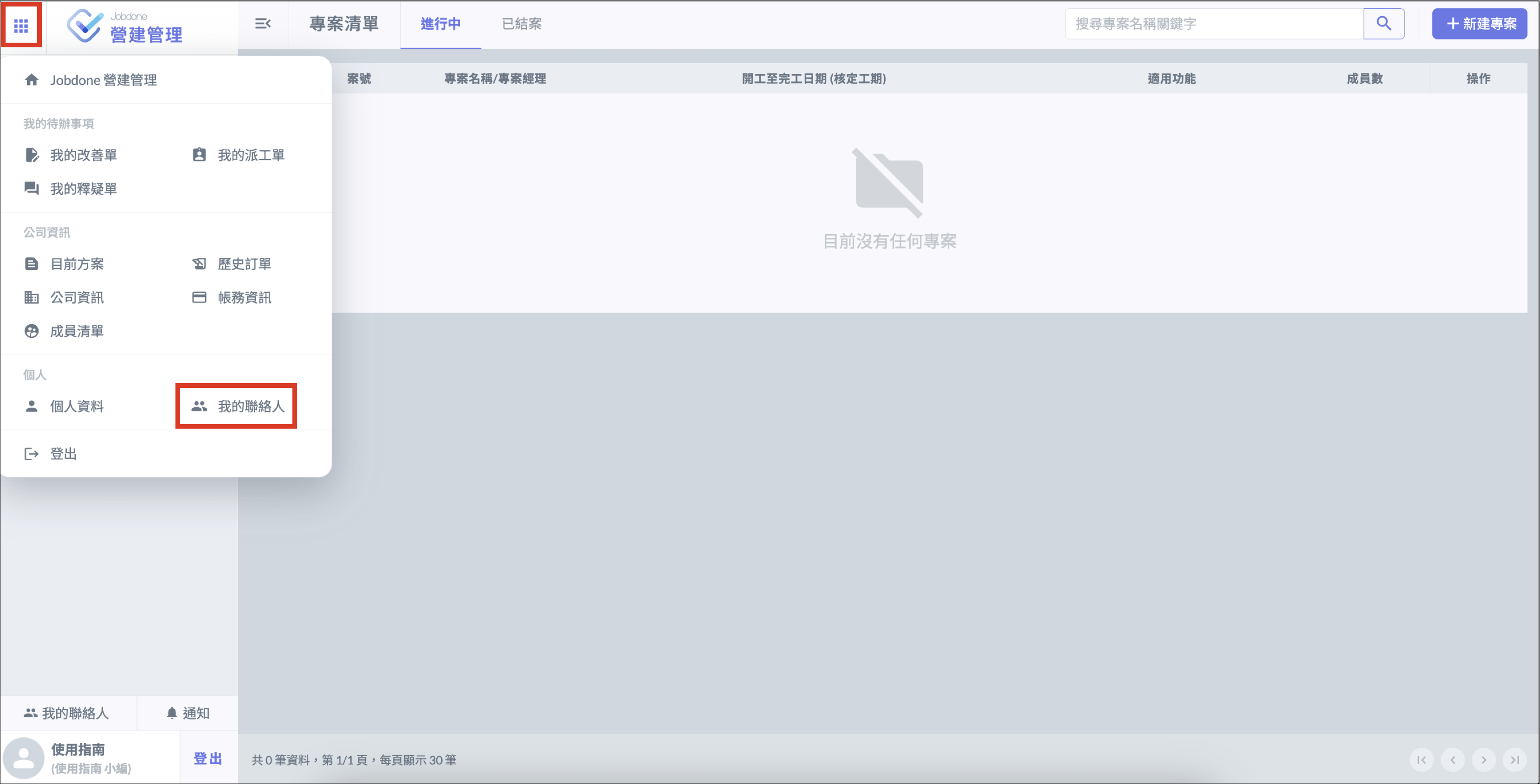Click the 公司資訊 building icon
This screenshot has width=1540, height=784.
click(x=32, y=297)
